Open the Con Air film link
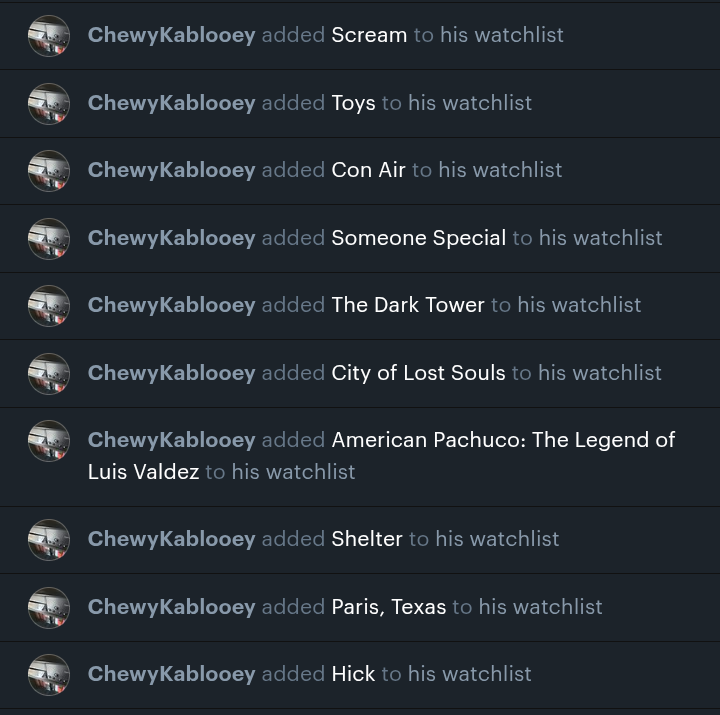Image resolution: width=720 pixels, height=715 pixels. pos(368,170)
